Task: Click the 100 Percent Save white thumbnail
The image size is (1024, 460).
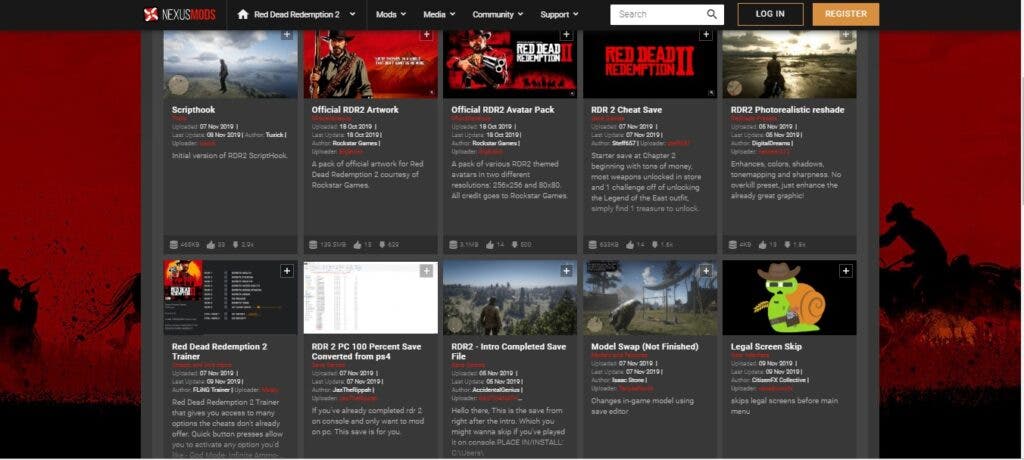Action: tap(370, 297)
